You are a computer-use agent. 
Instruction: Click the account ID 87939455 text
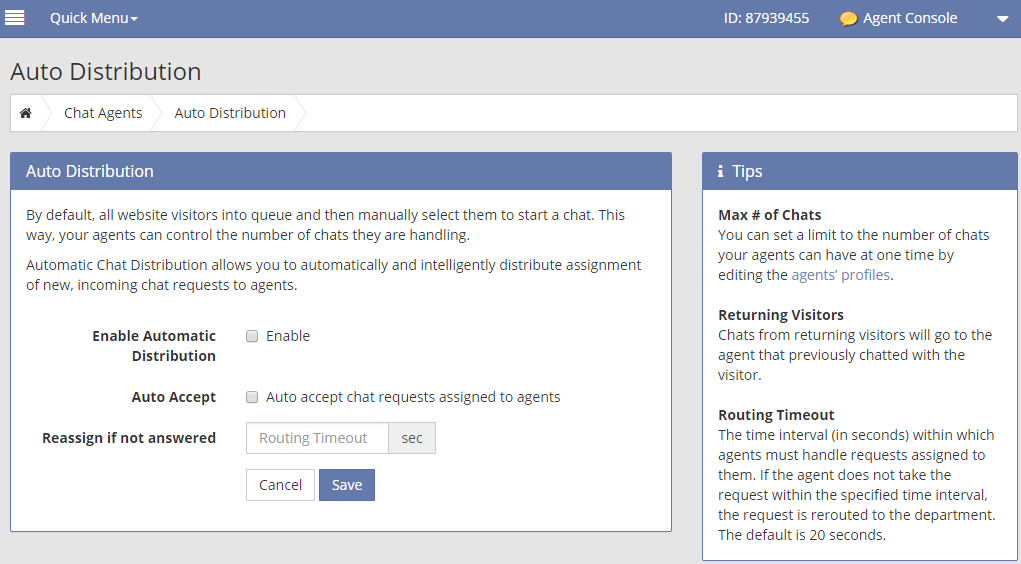click(766, 18)
